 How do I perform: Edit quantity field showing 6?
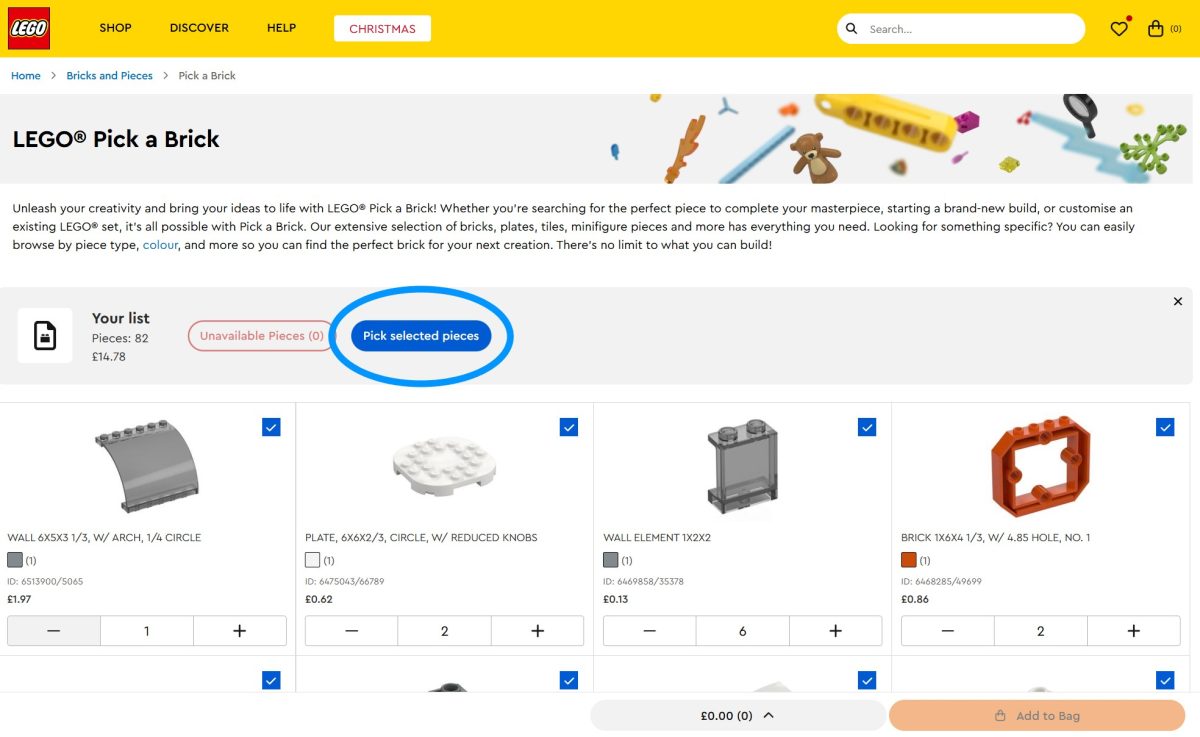pos(743,631)
